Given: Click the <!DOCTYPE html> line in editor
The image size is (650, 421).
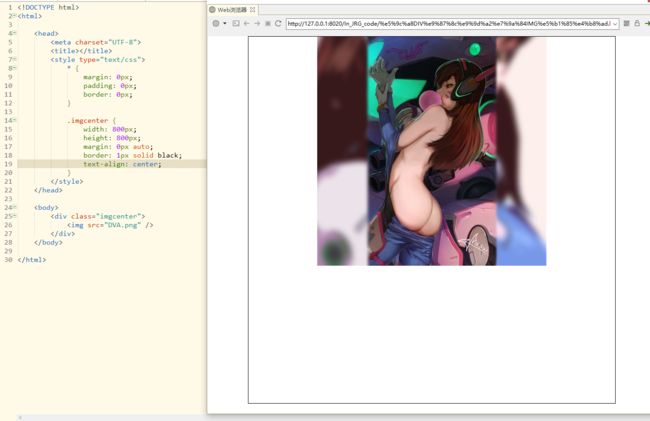Looking at the screenshot, I should pyautogui.click(x=48, y=7).
